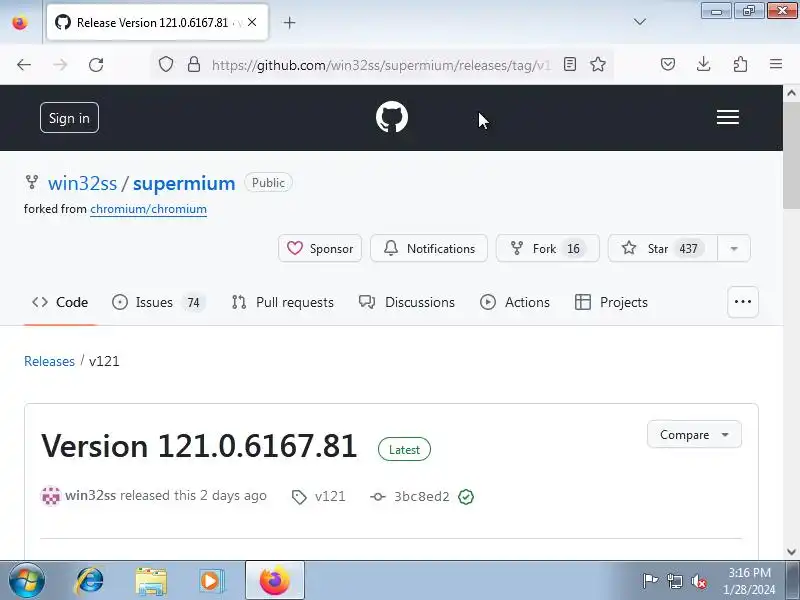Open commit 3bc8ed2
This screenshot has height=600, width=800.
[x=421, y=496]
